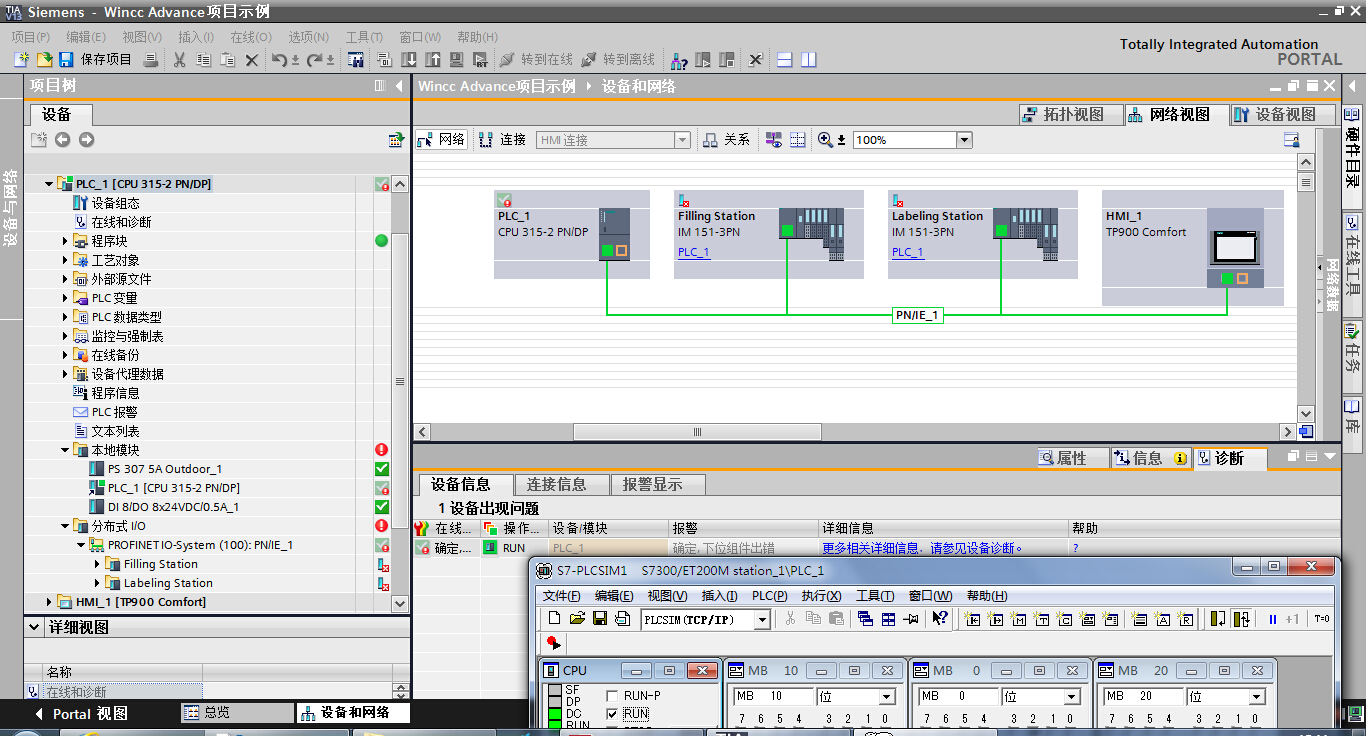Click the Save project (保存项目) icon
This screenshot has height=736, width=1366.
(66, 60)
